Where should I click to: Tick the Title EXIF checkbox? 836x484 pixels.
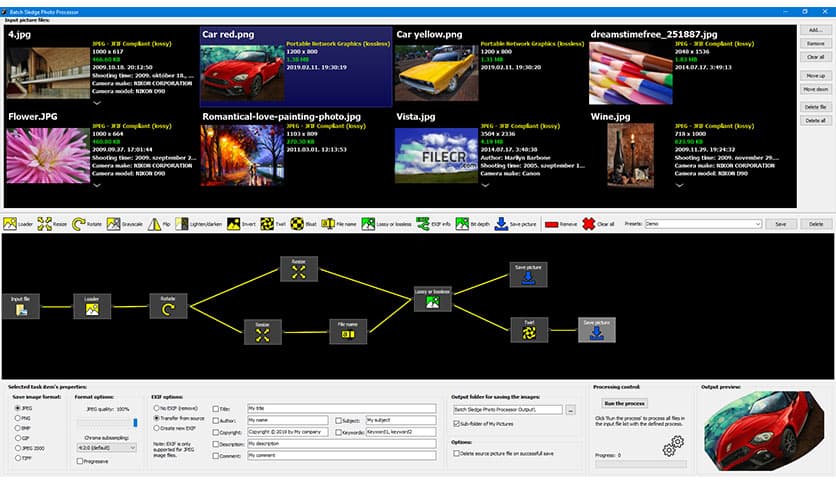216,409
